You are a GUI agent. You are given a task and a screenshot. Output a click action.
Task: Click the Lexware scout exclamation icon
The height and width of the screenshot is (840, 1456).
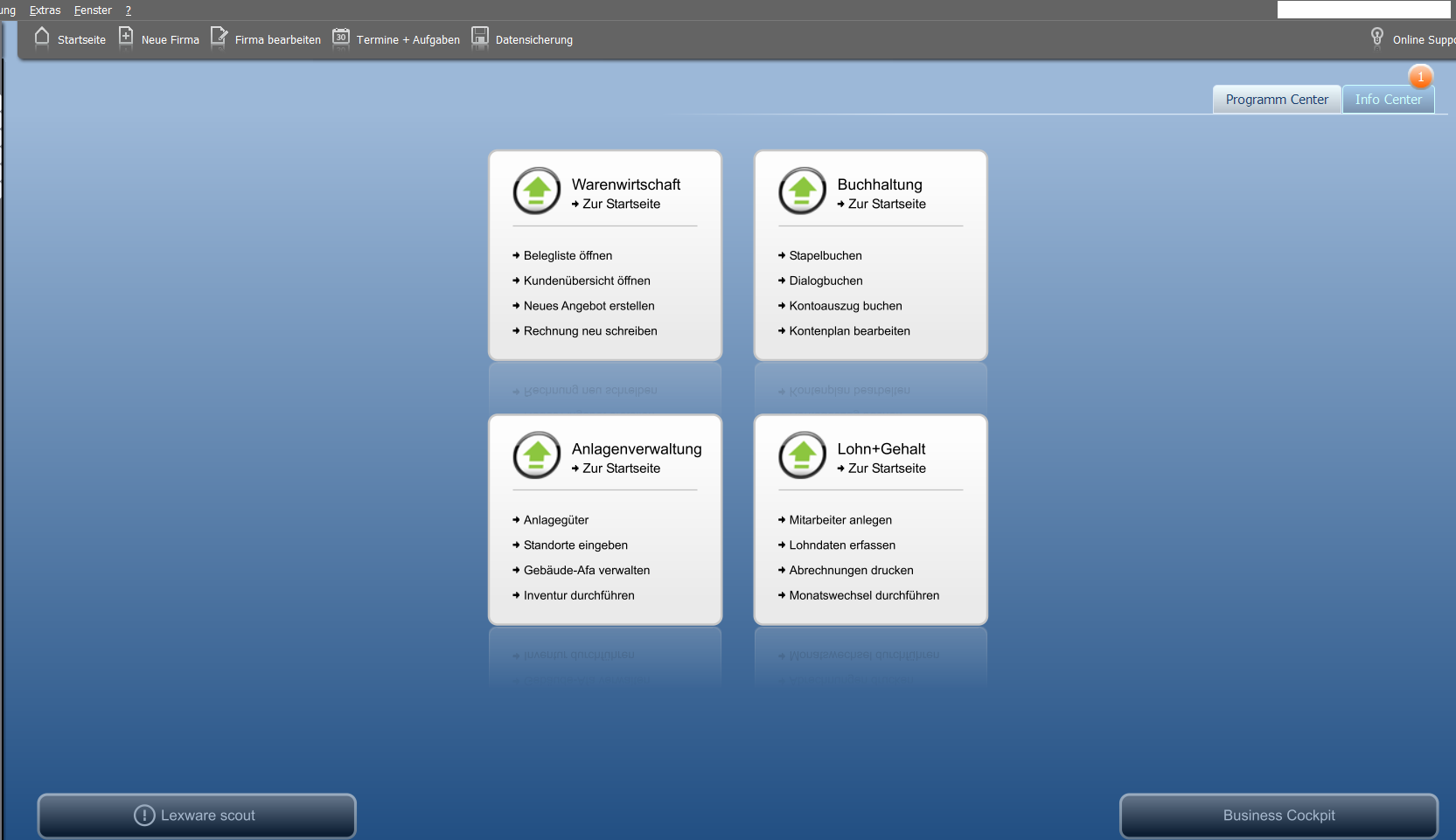coord(144,816)
